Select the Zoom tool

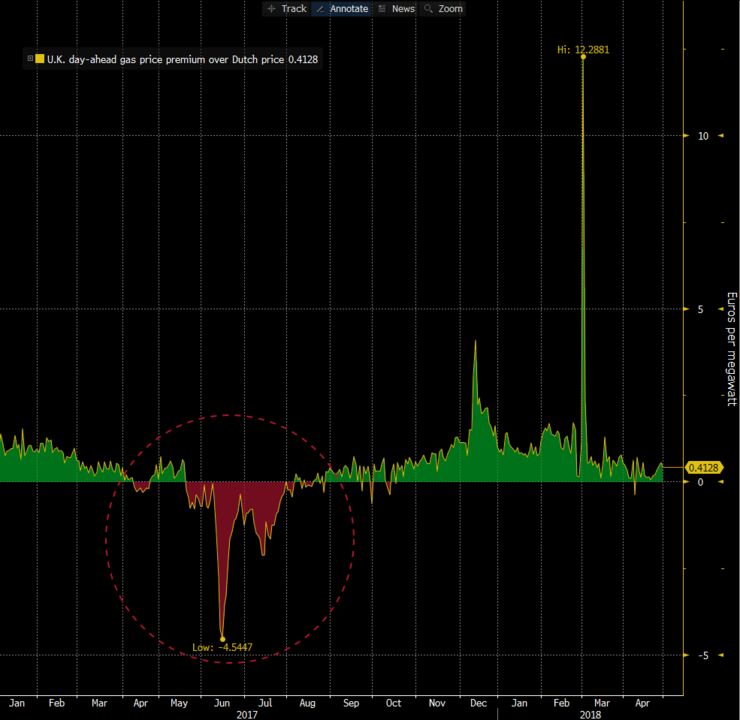coord(443,8)
